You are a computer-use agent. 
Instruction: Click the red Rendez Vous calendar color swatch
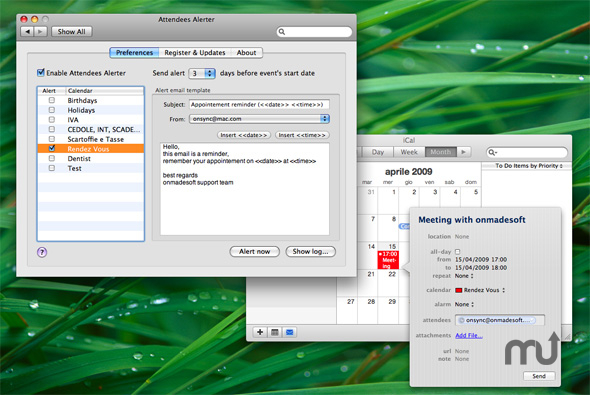(458, 290)
